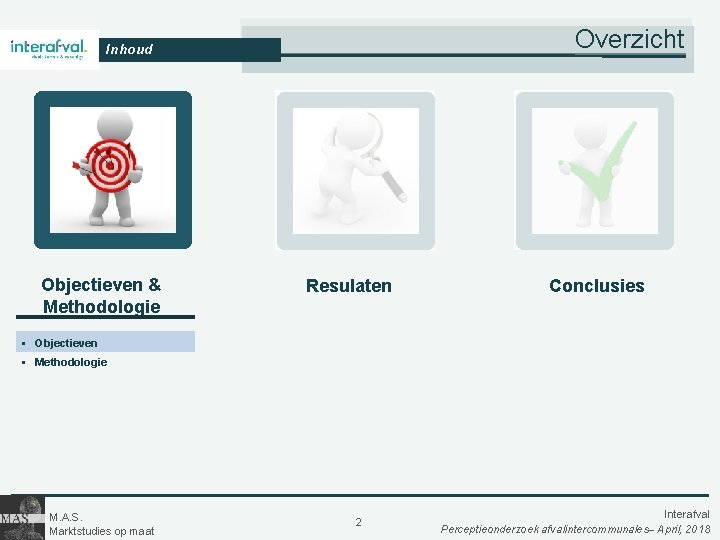The width and height of the screenshot is (720, 540).
Task: Select the magnifying glass Resultaten thumbnail
Action: pos(356,171)
